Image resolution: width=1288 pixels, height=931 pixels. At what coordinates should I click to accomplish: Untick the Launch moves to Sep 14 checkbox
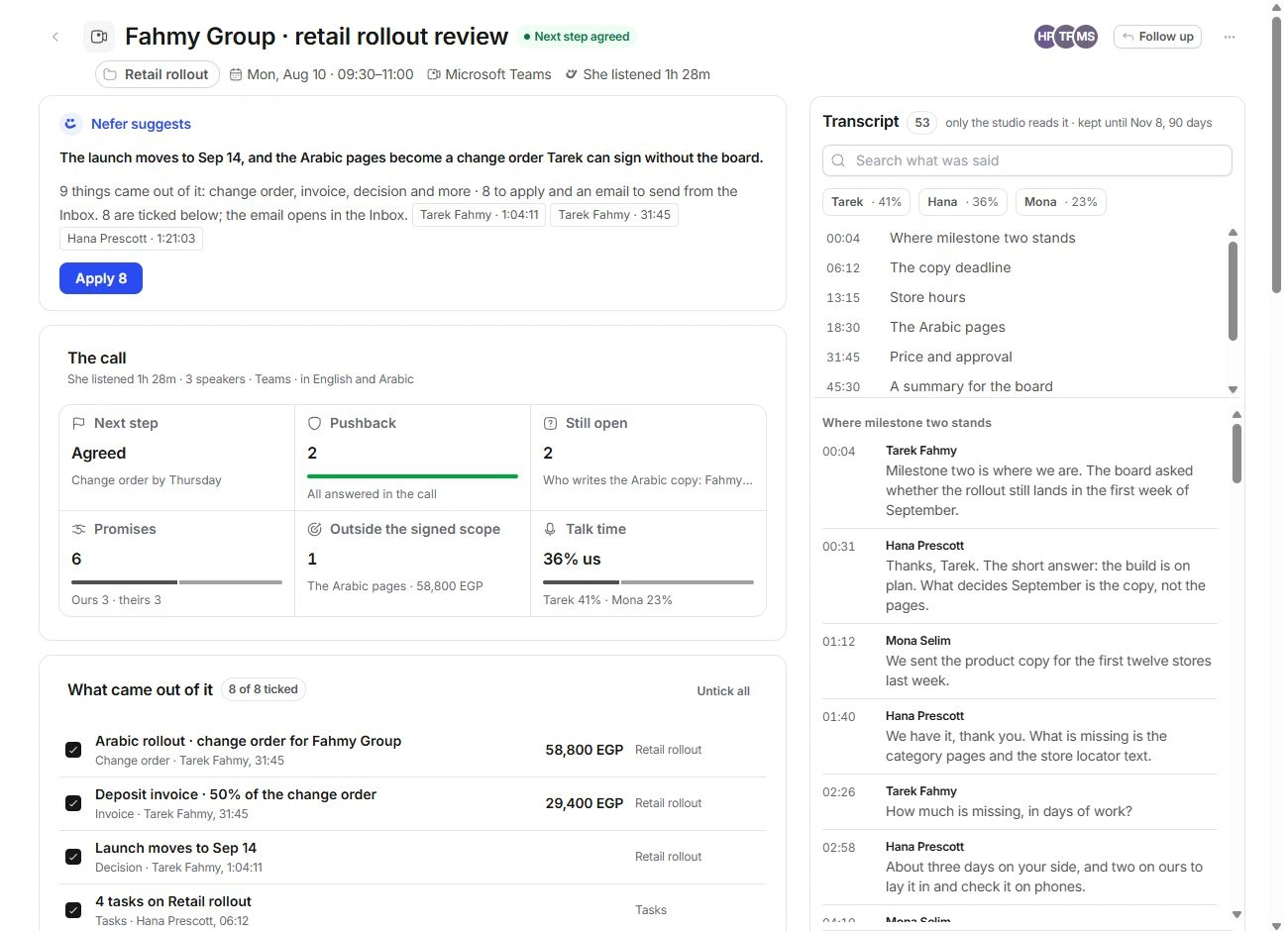pos(73,857)
